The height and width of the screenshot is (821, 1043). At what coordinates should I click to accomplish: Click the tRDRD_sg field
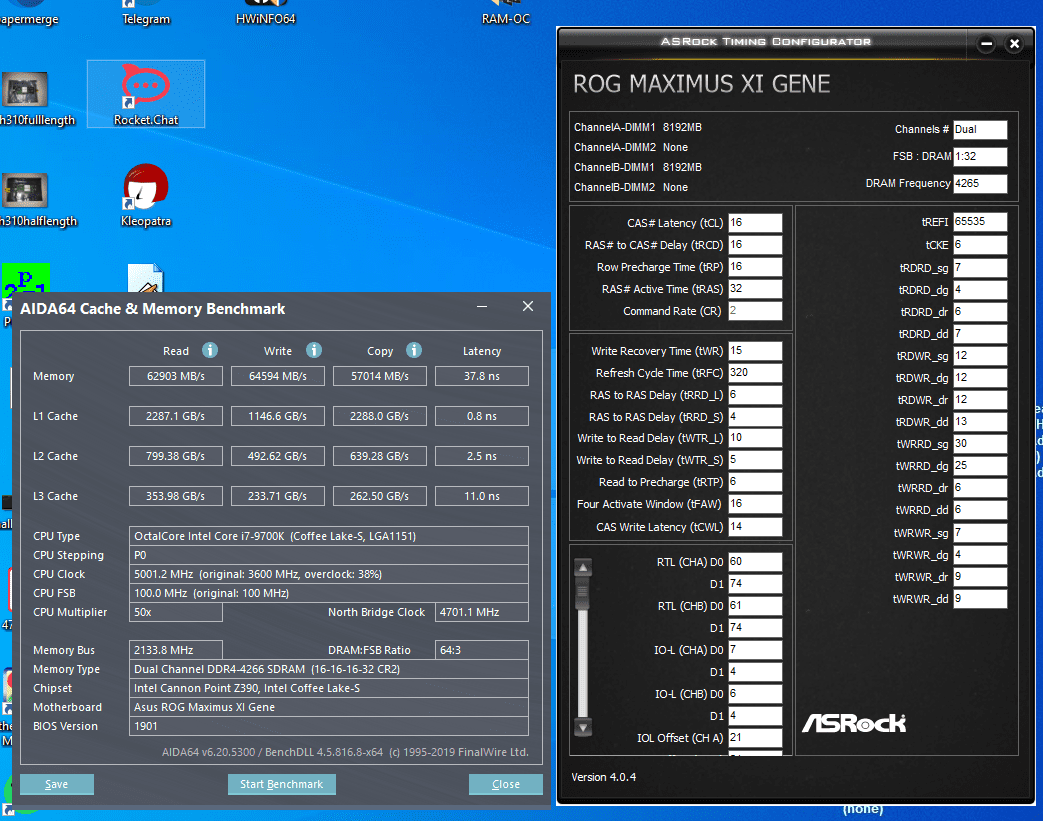pyautogui.click(x=980, y=267)
